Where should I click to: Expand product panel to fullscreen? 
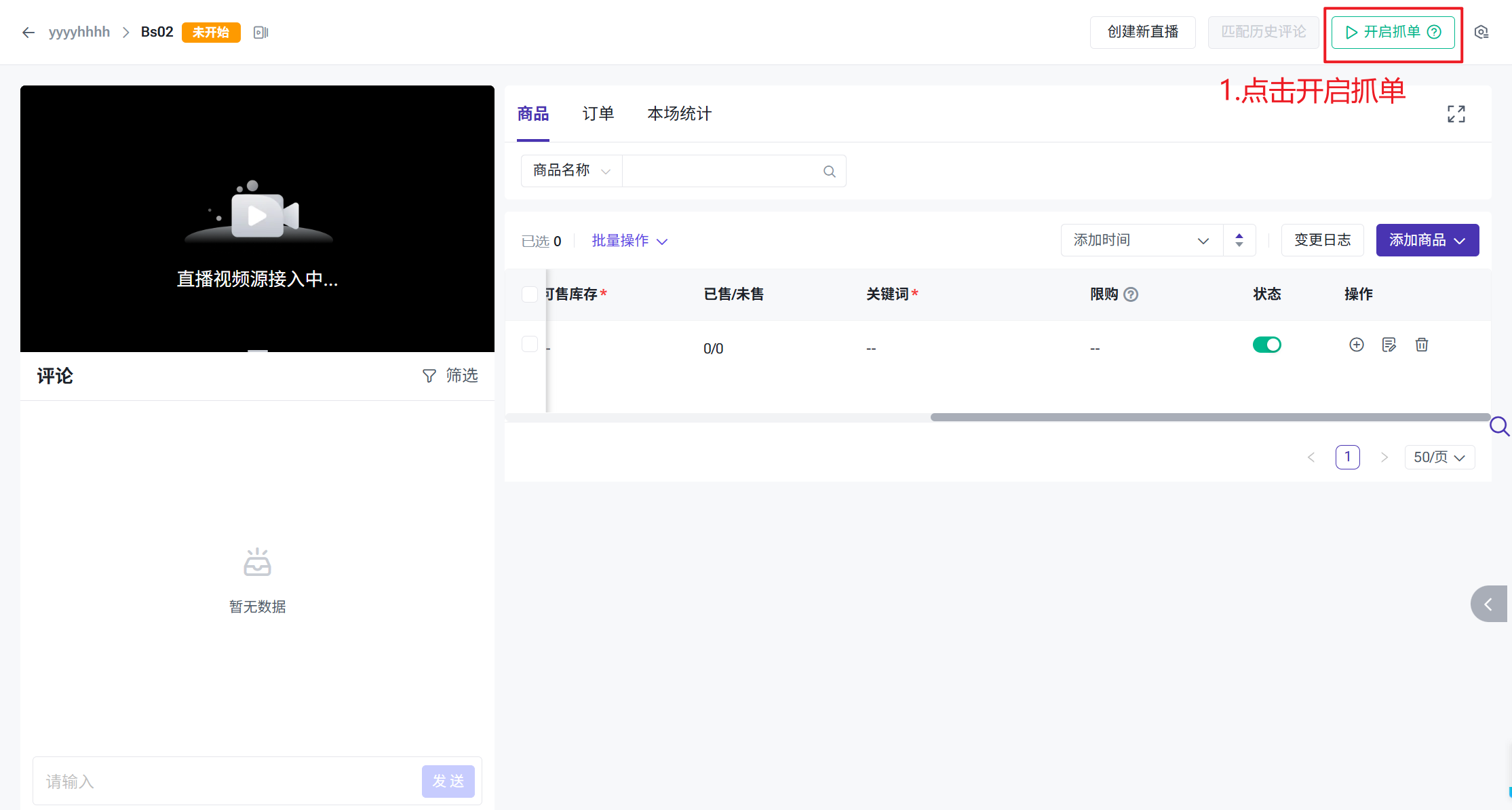pyautogui.click(x=1456, y=114)
